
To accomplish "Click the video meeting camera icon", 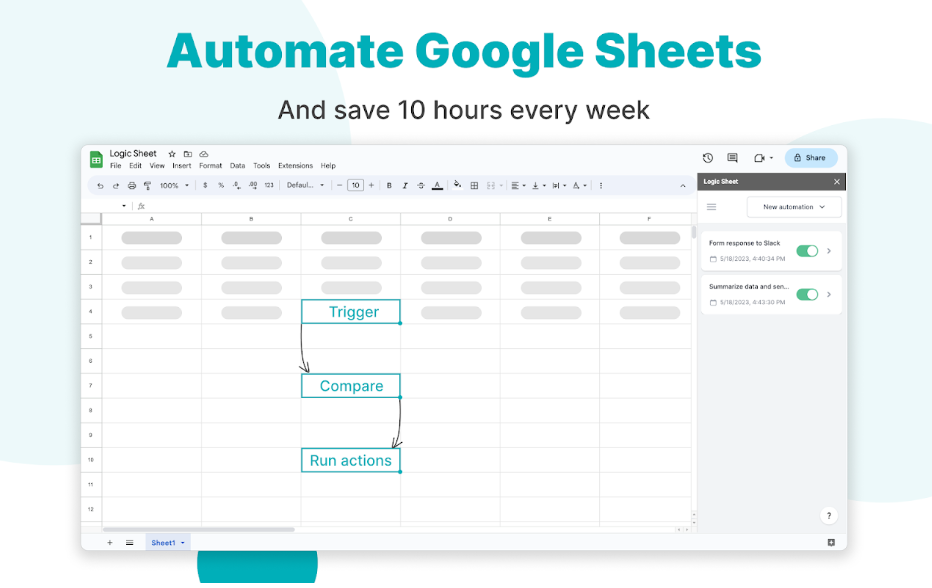I will (760, 158).
